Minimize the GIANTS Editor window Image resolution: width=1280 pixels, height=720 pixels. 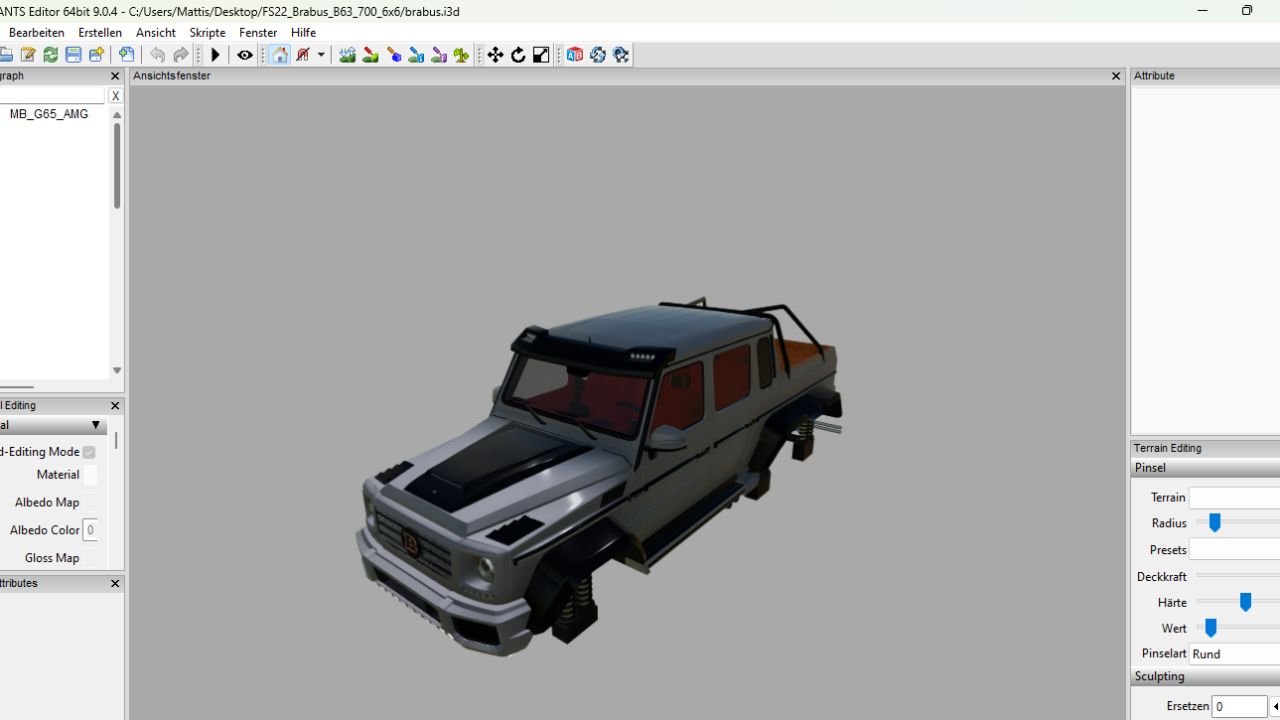click(1202, 11)
